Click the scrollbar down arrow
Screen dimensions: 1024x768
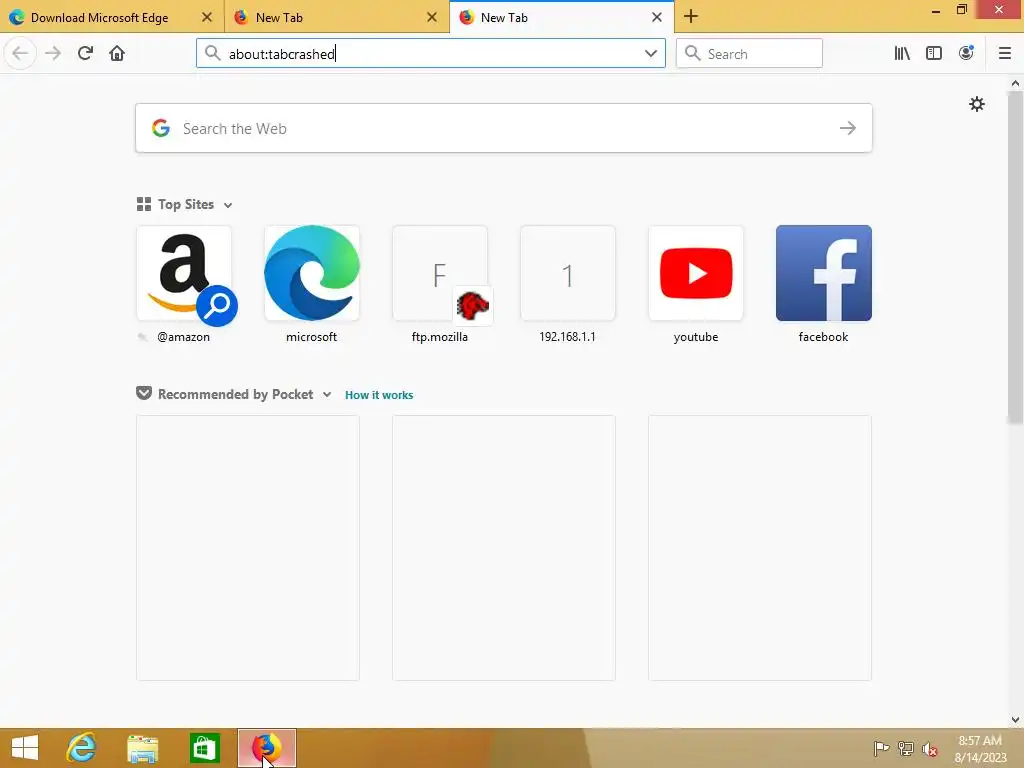coord(1015,720)
